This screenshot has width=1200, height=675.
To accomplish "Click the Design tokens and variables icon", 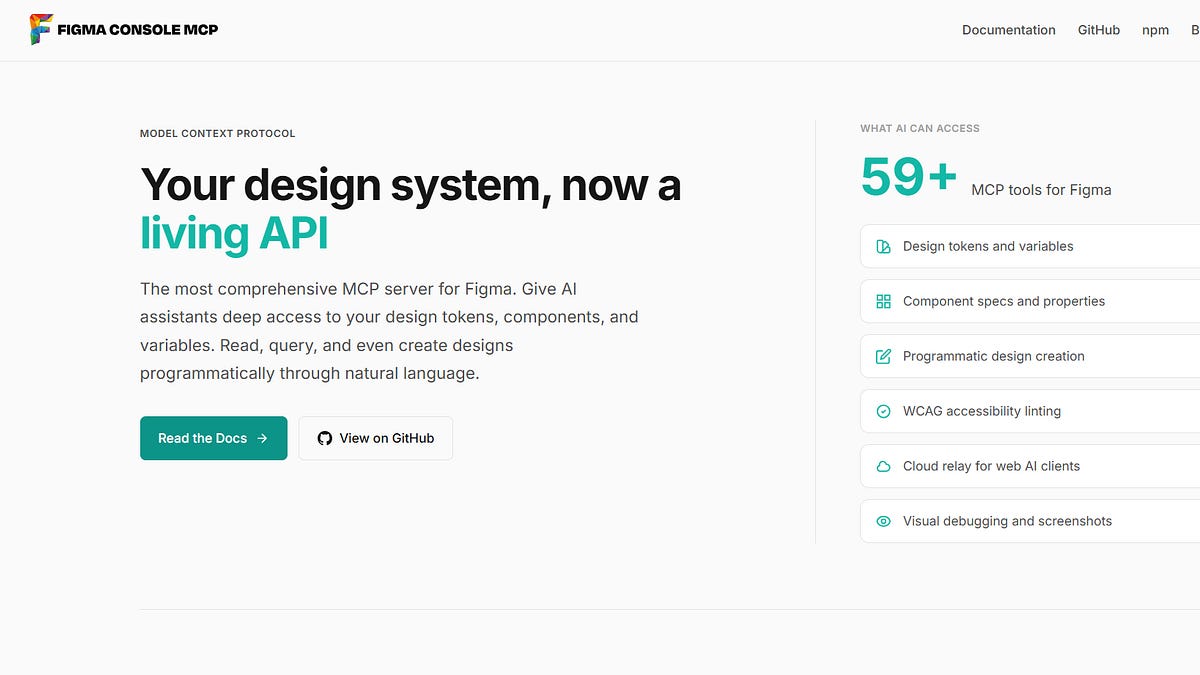I will pos(883,246).
